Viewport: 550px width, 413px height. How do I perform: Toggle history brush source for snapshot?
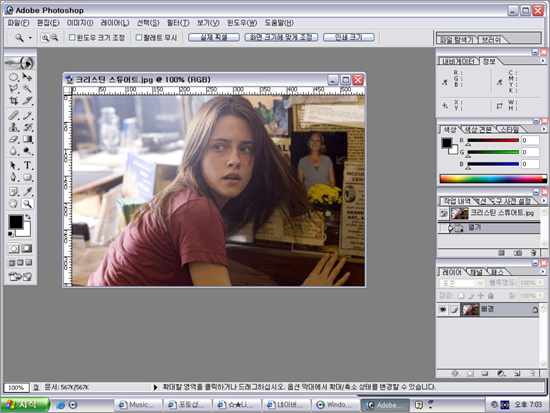[x=444, y=213]
